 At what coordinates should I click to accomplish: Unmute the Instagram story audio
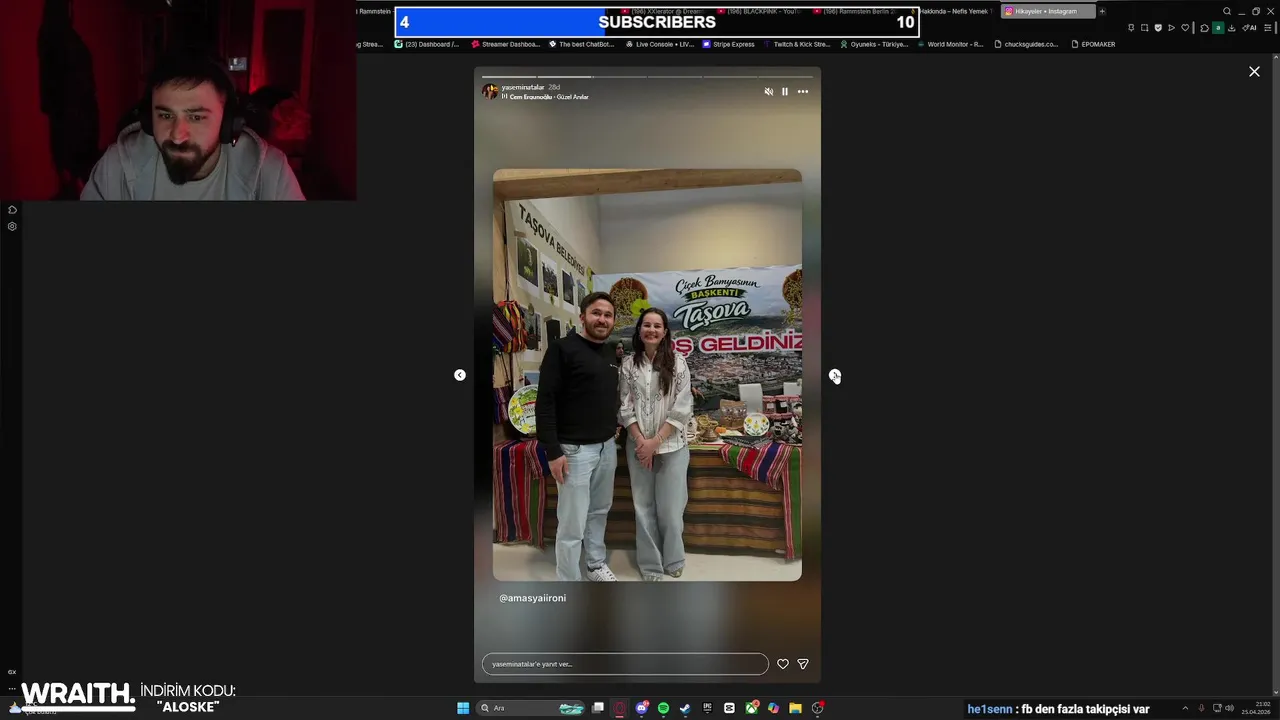point(768,91)
